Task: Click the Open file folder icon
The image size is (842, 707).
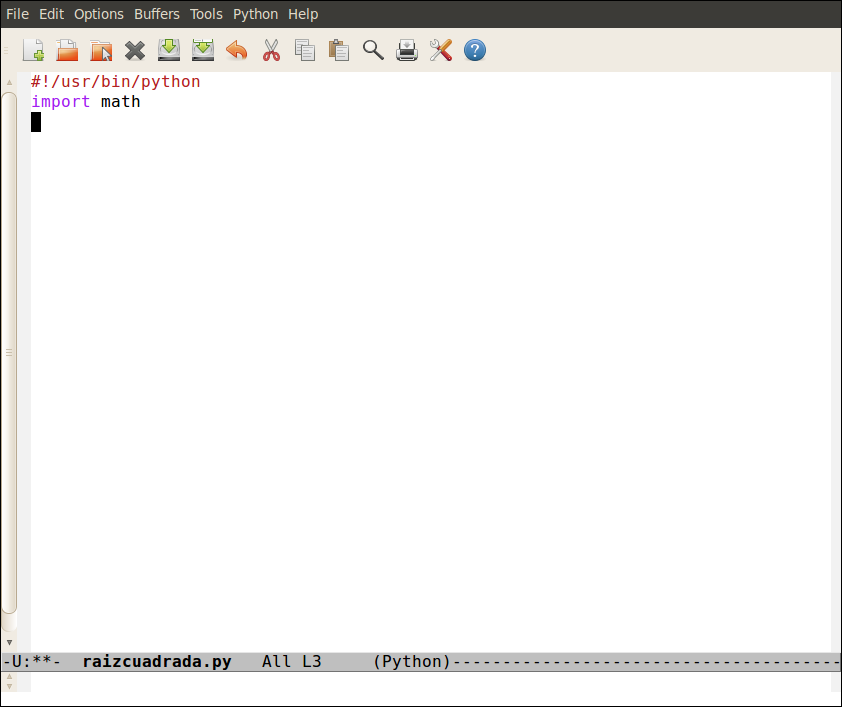Action: click(67, 50)
